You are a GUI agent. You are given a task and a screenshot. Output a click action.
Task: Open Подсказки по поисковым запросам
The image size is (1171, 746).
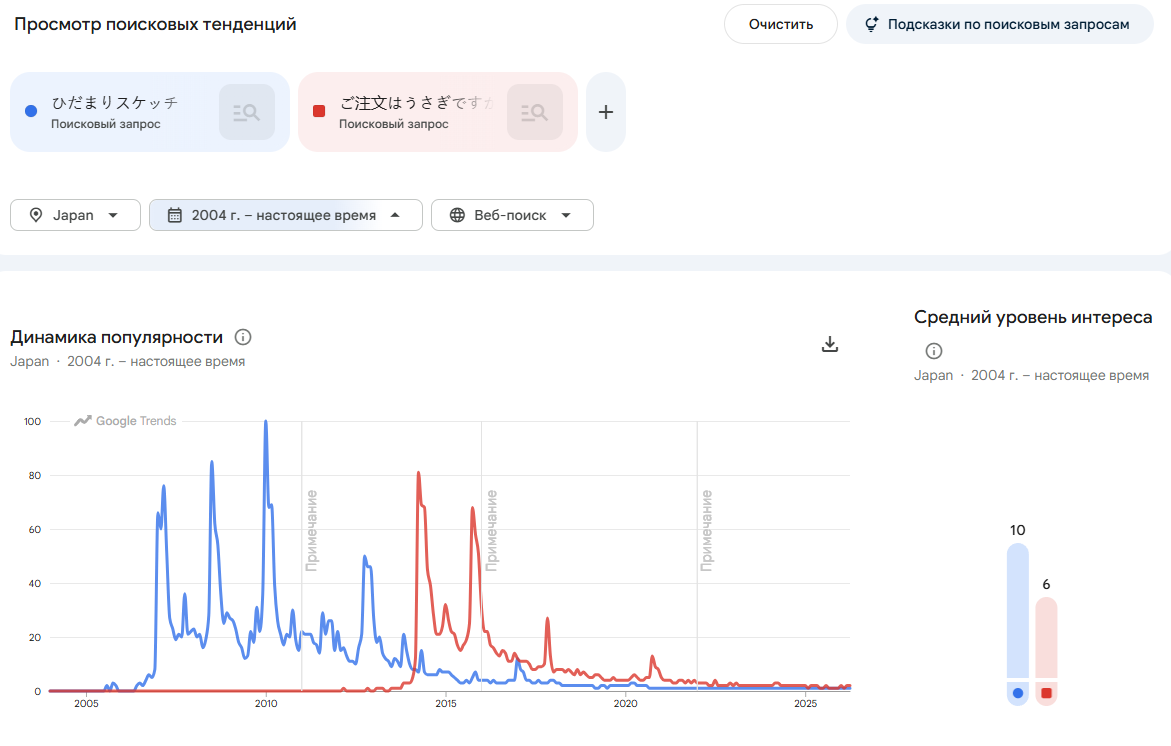click(999, 24)
